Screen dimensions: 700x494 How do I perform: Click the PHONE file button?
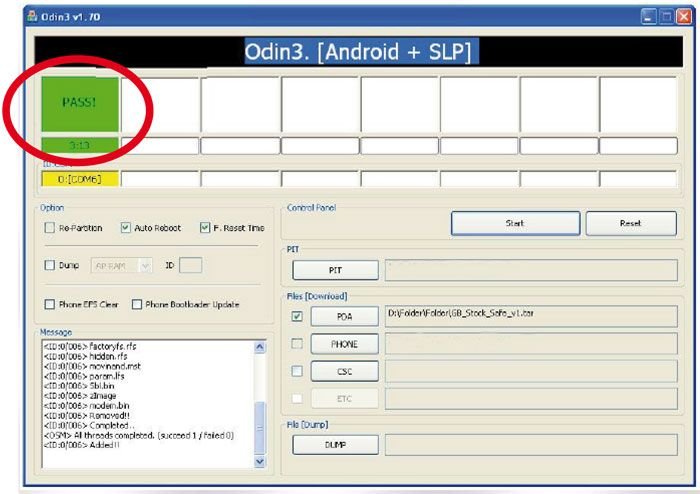(345, 344)
